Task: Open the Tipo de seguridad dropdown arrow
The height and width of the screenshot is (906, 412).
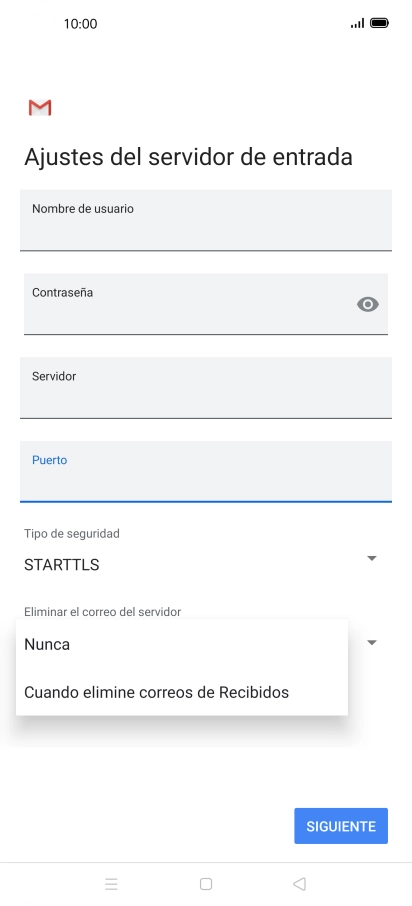Action: pos(372,558)
